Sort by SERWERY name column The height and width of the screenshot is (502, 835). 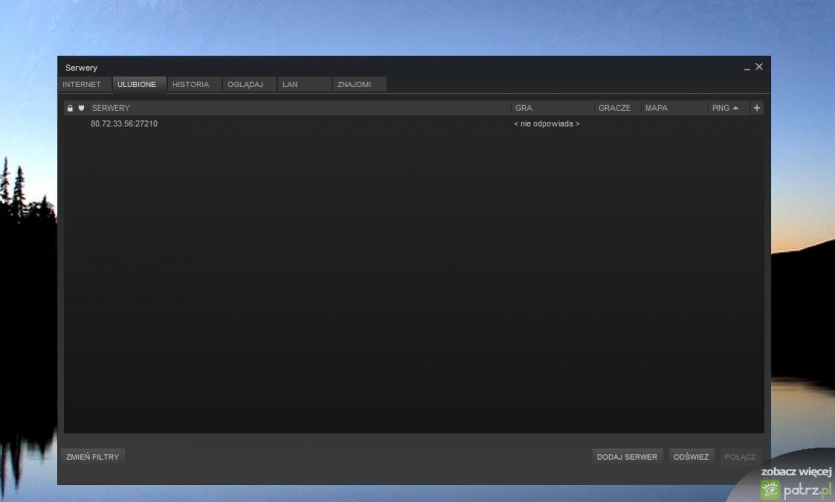pyautogui.click(x=111, y=108)
